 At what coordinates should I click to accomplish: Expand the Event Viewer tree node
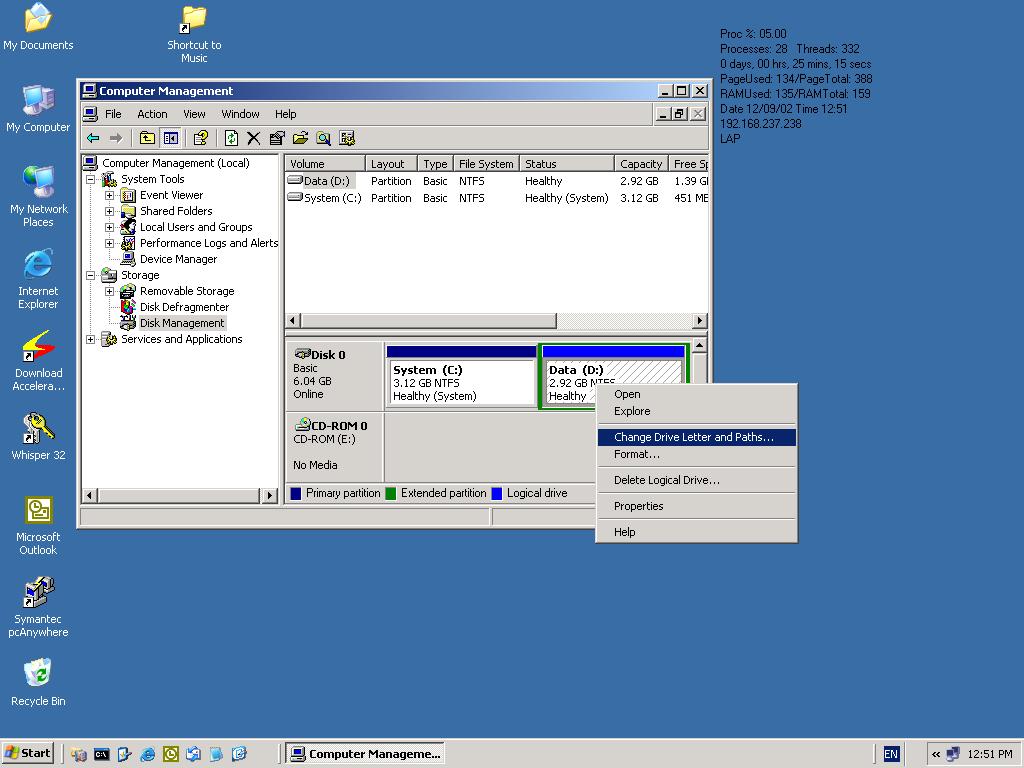pos(109,195)
